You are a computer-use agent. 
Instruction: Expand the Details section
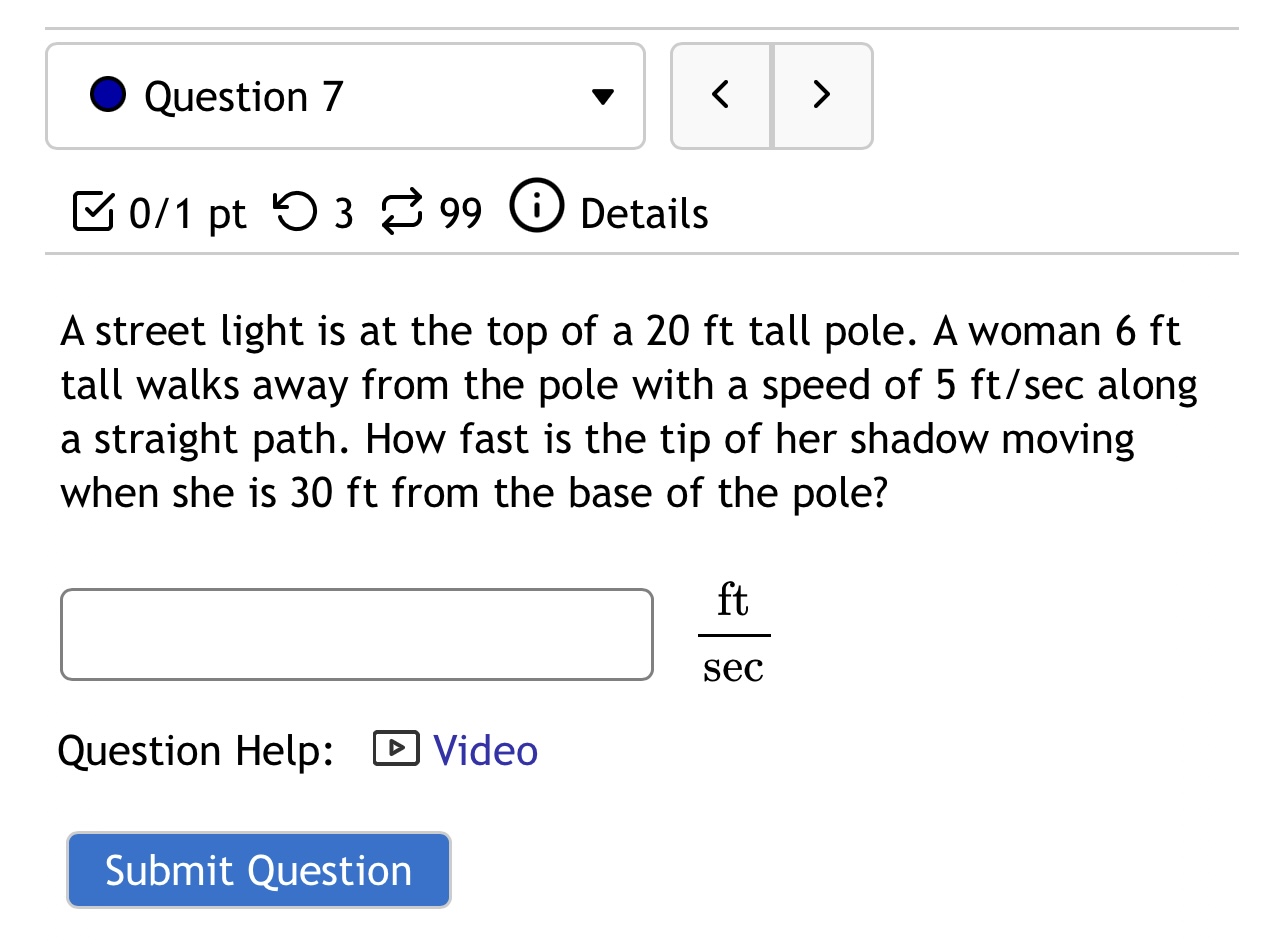643,212
